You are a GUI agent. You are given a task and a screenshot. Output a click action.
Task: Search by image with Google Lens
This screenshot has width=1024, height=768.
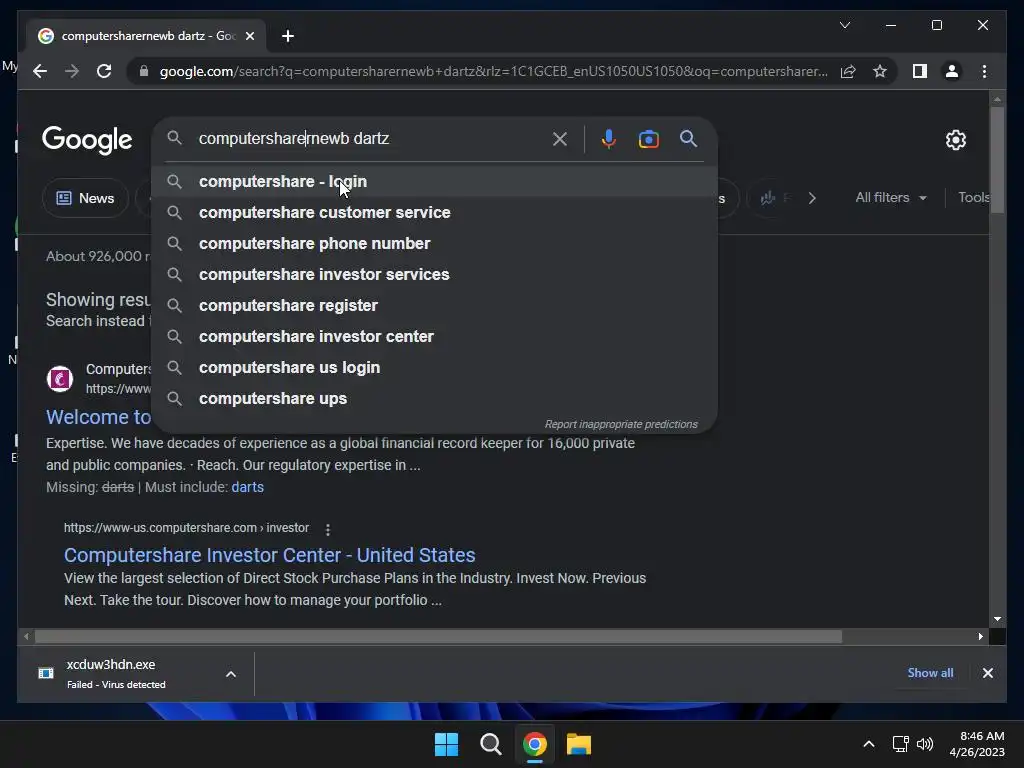click(648, 138)
